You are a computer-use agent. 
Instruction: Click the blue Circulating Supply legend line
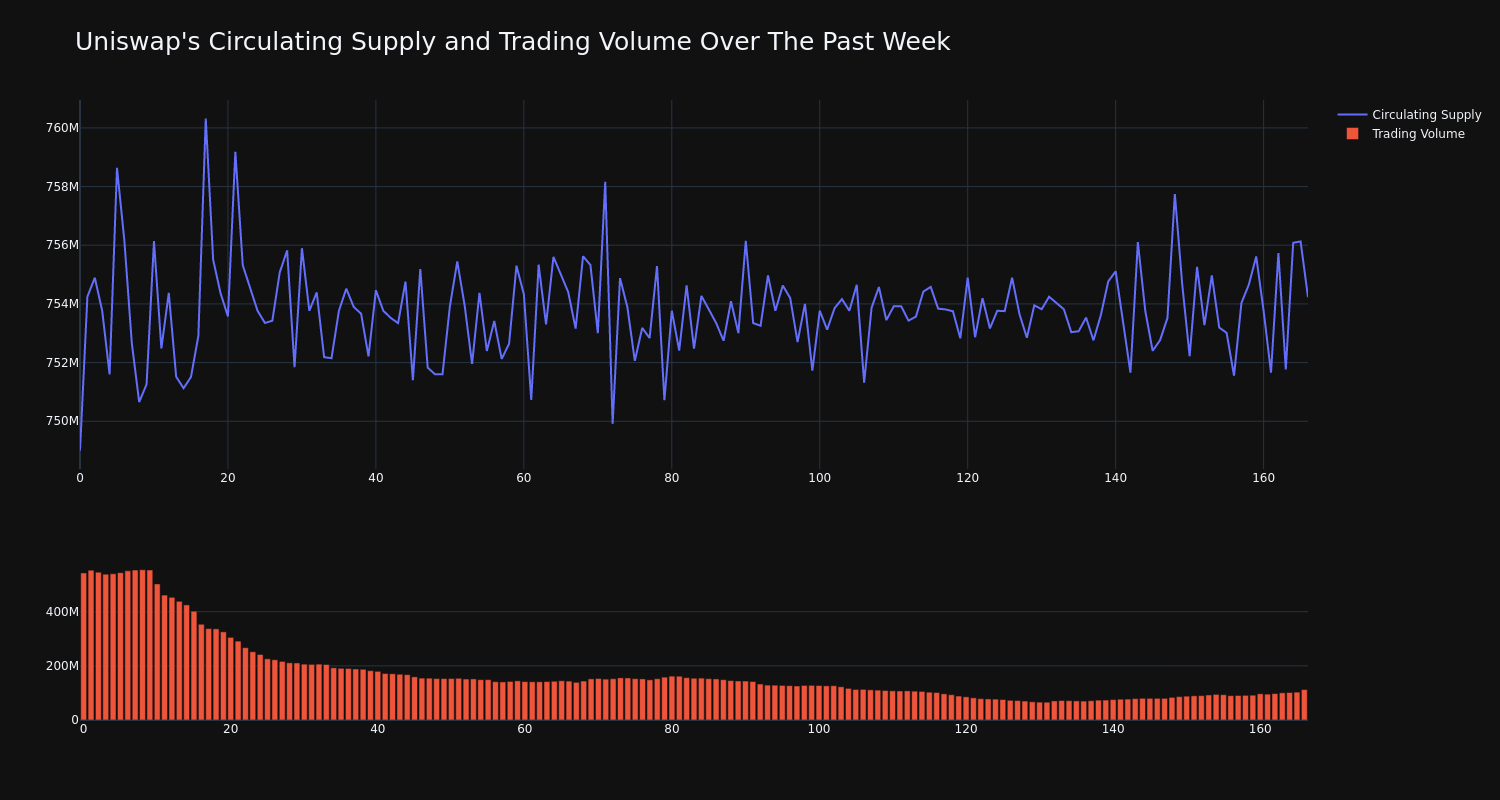1352,115
